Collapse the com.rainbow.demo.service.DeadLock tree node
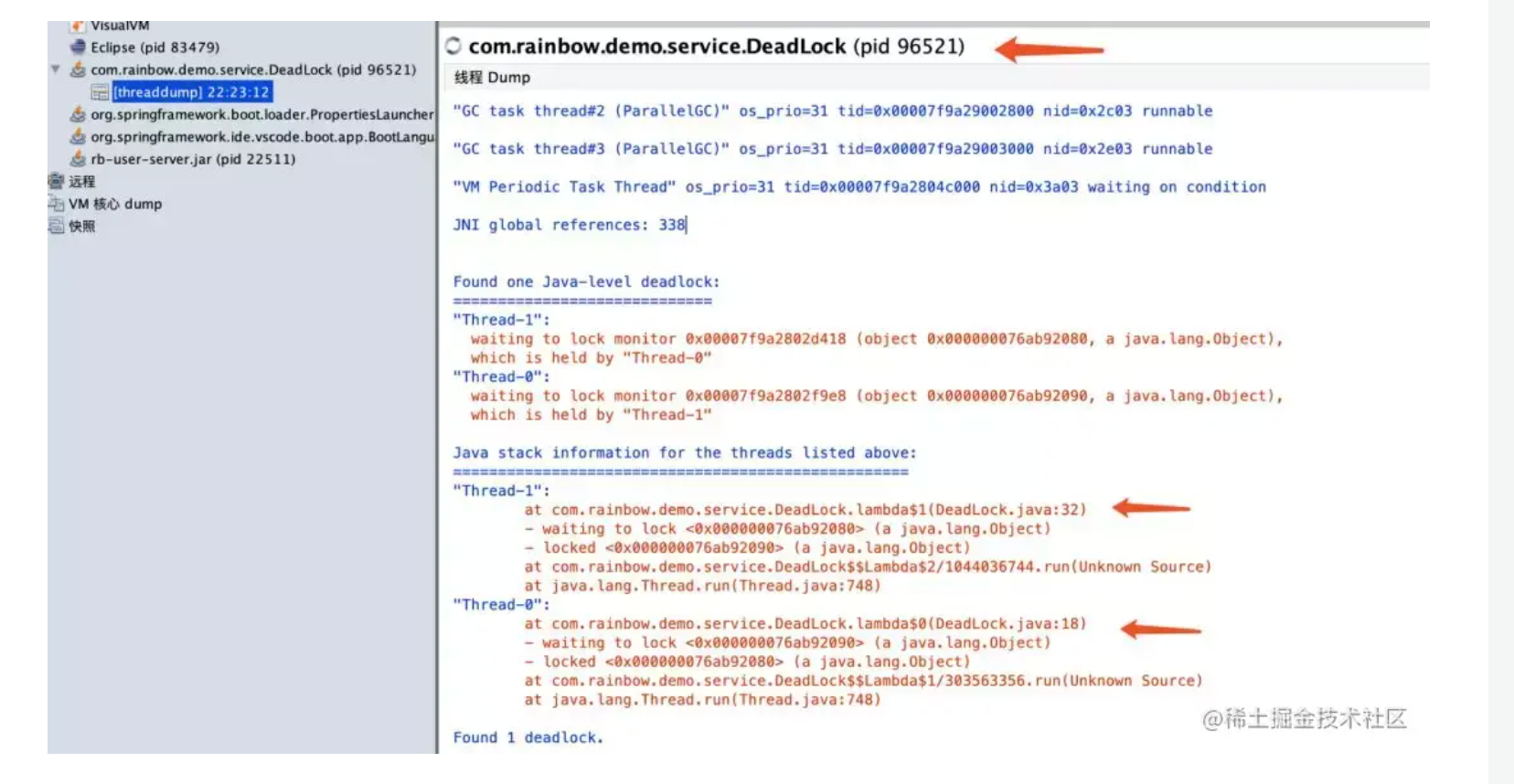This screenshot has height=784, width=1514. [x=55, y=69]
